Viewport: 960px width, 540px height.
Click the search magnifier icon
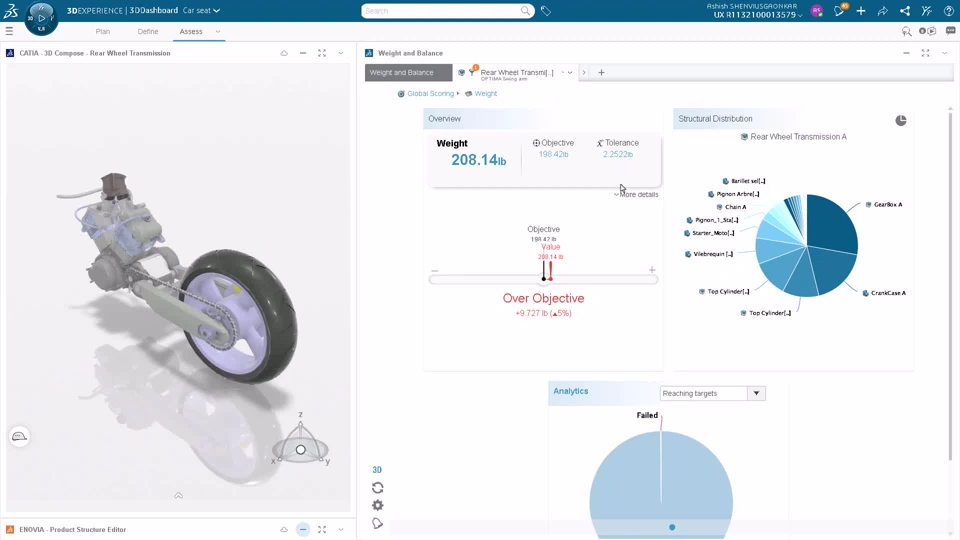coord(525,10)
